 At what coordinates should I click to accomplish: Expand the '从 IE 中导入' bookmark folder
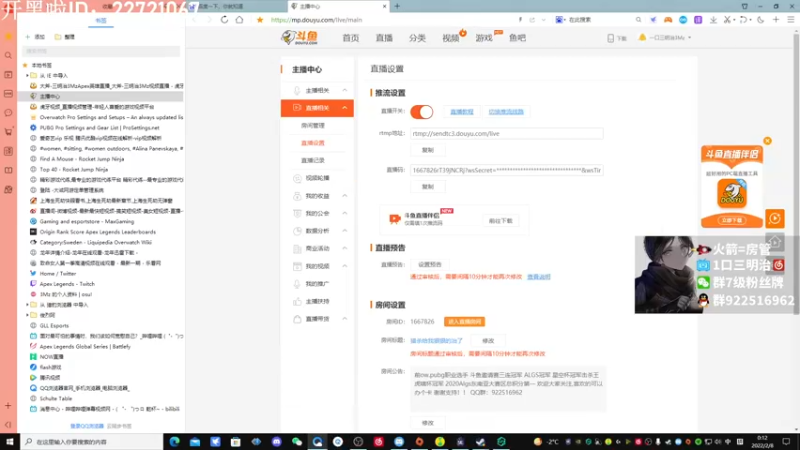click(x=28, y=76)
